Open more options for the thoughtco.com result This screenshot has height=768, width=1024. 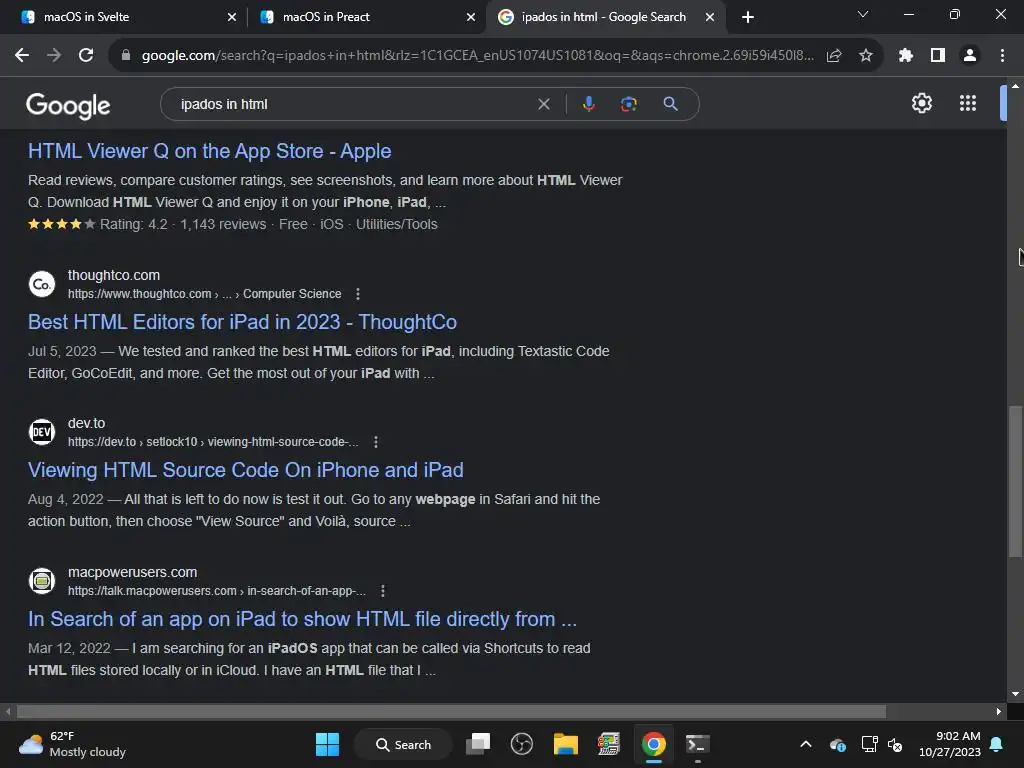(x=357, y=294)
